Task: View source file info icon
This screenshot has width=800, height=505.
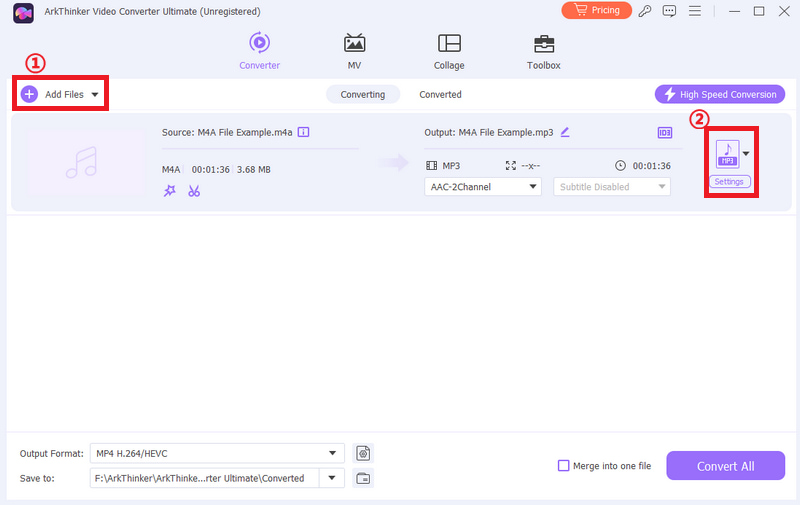Action: (304, 132)
